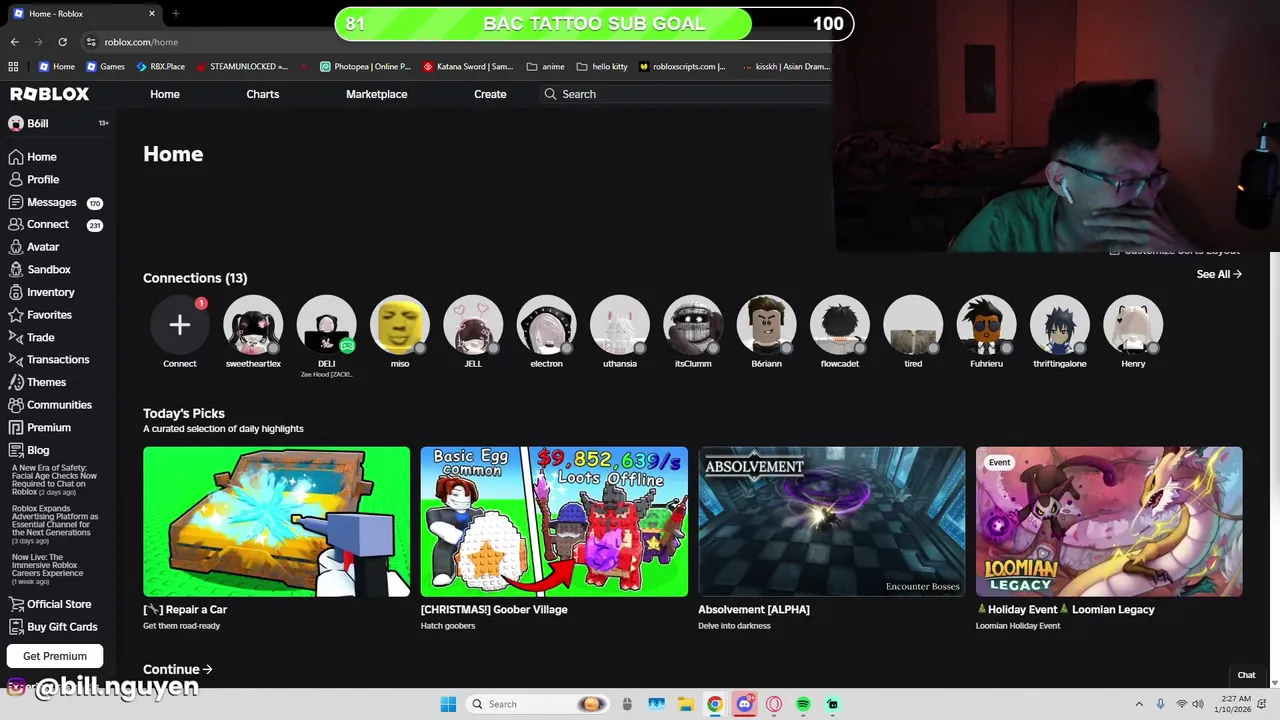Select the Home - Roblox browser tab
Image resolution: width=1280 pixels, height=720 pixels.
83,14
